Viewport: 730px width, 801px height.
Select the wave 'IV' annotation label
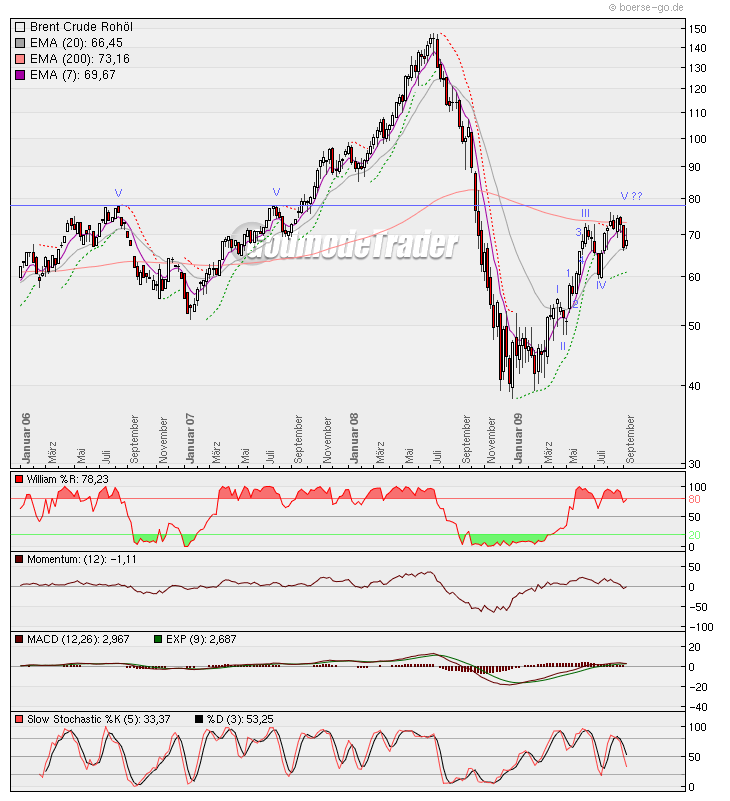601,285
